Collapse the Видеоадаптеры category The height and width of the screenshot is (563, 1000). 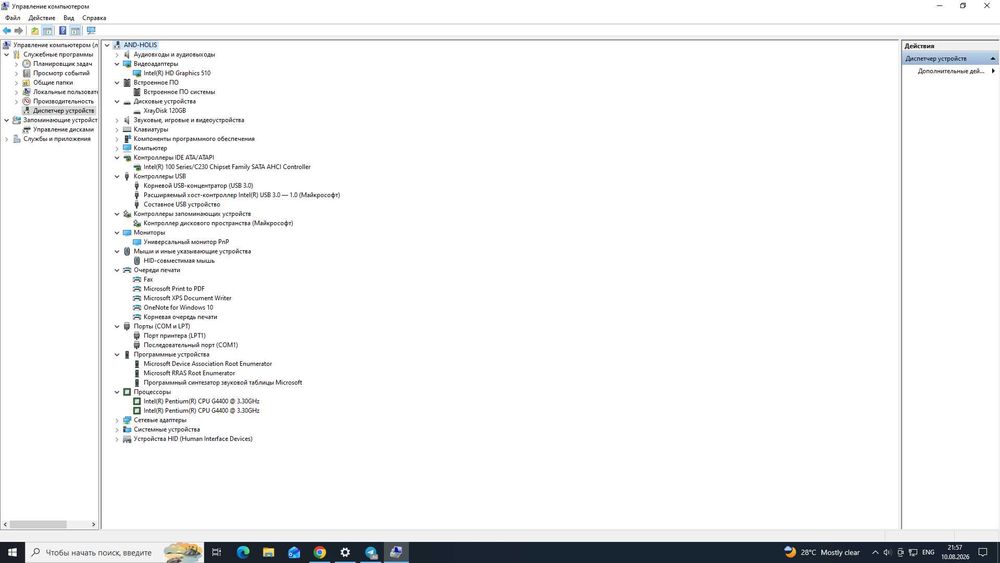click(x=117, y=64)
